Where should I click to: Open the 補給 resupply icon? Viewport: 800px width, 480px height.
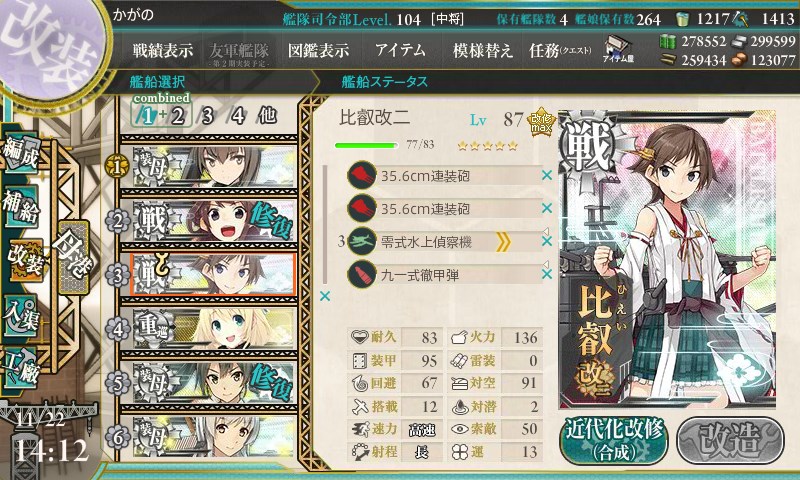tap(20, 207)
